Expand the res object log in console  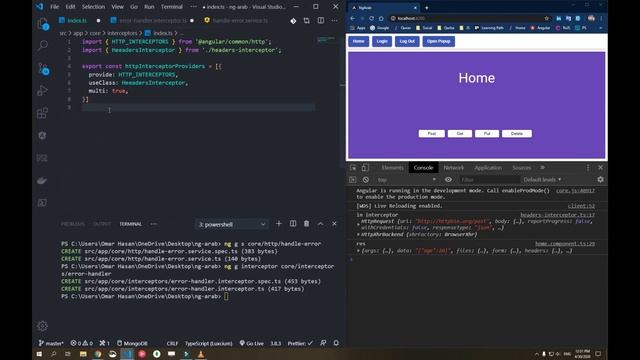[x=358, y=251]
